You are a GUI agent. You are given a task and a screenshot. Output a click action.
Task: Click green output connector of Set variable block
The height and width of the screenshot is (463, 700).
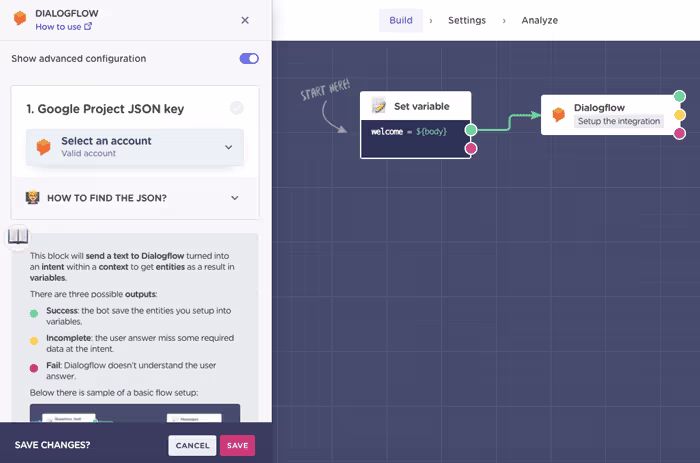click(471, 130)
